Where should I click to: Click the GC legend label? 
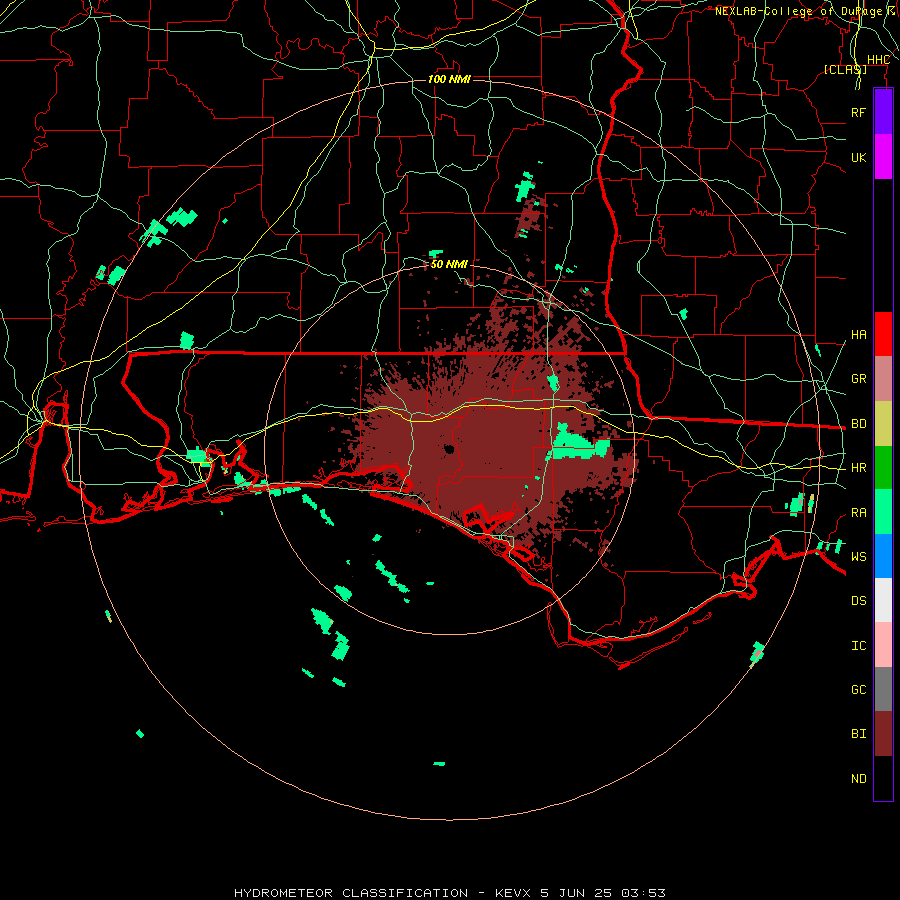pos(858,690)
